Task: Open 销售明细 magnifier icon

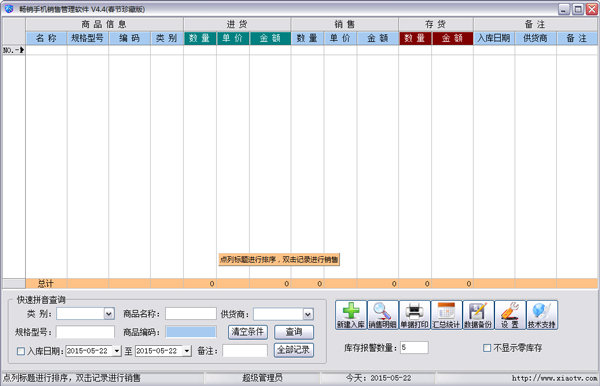Action: pos(383,315)
